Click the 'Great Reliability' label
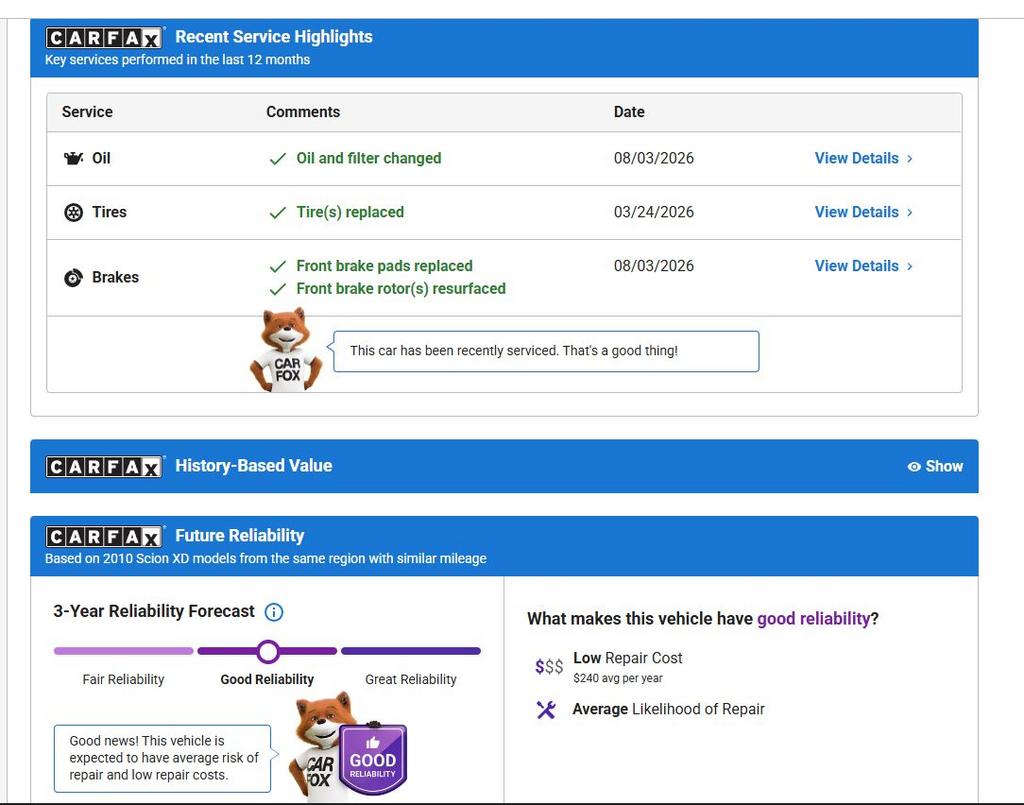Image resolution: width=1024 pixels, height=805 pixels. 411,680
